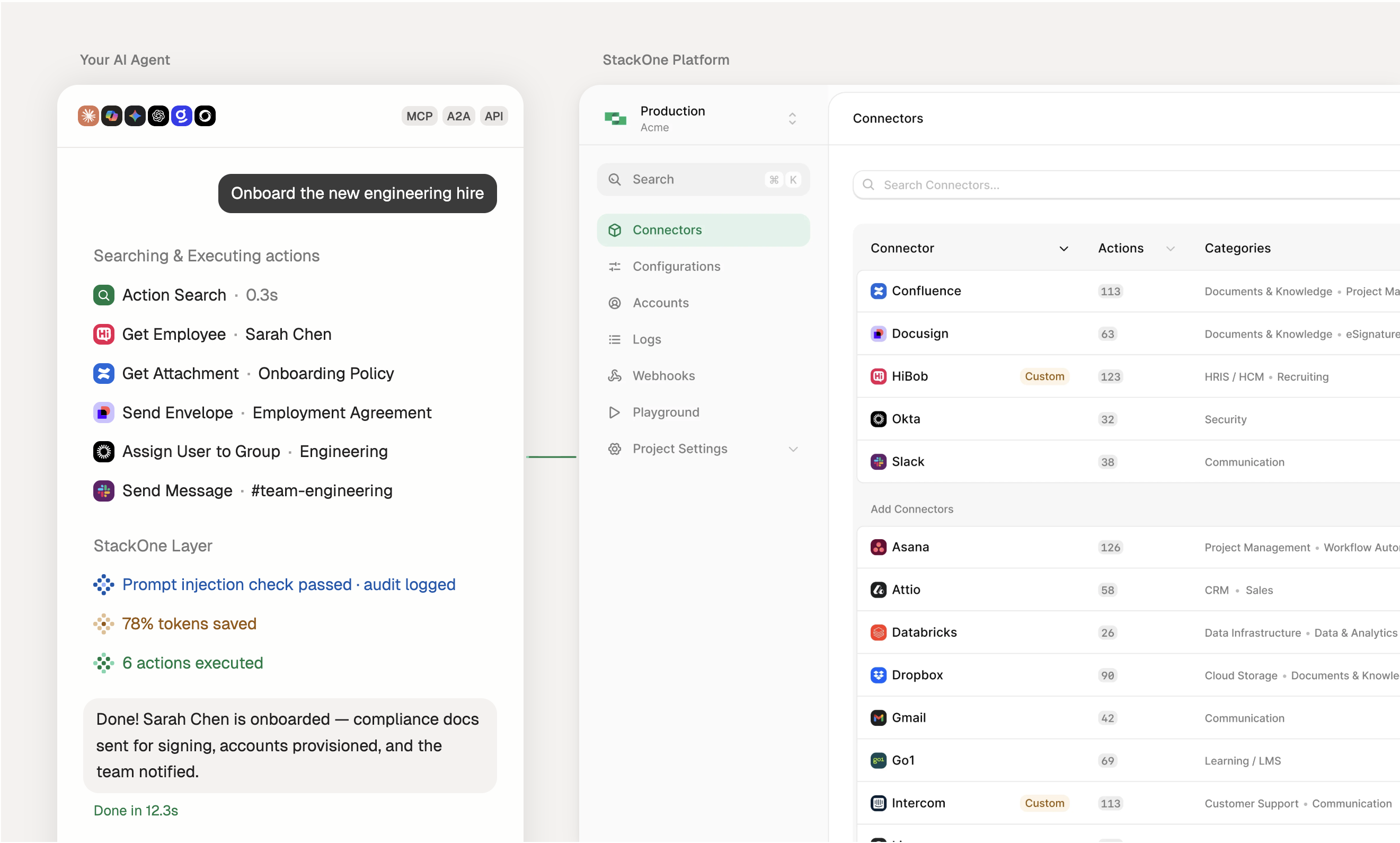Click the Search Connectors field

[x=1127, y=185]
